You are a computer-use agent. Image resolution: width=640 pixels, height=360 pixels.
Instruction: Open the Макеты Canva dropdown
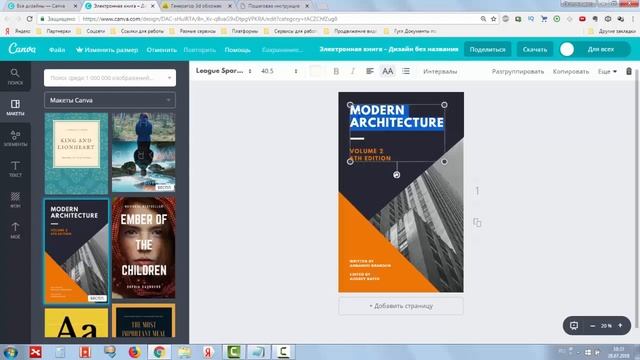point(110,100)
